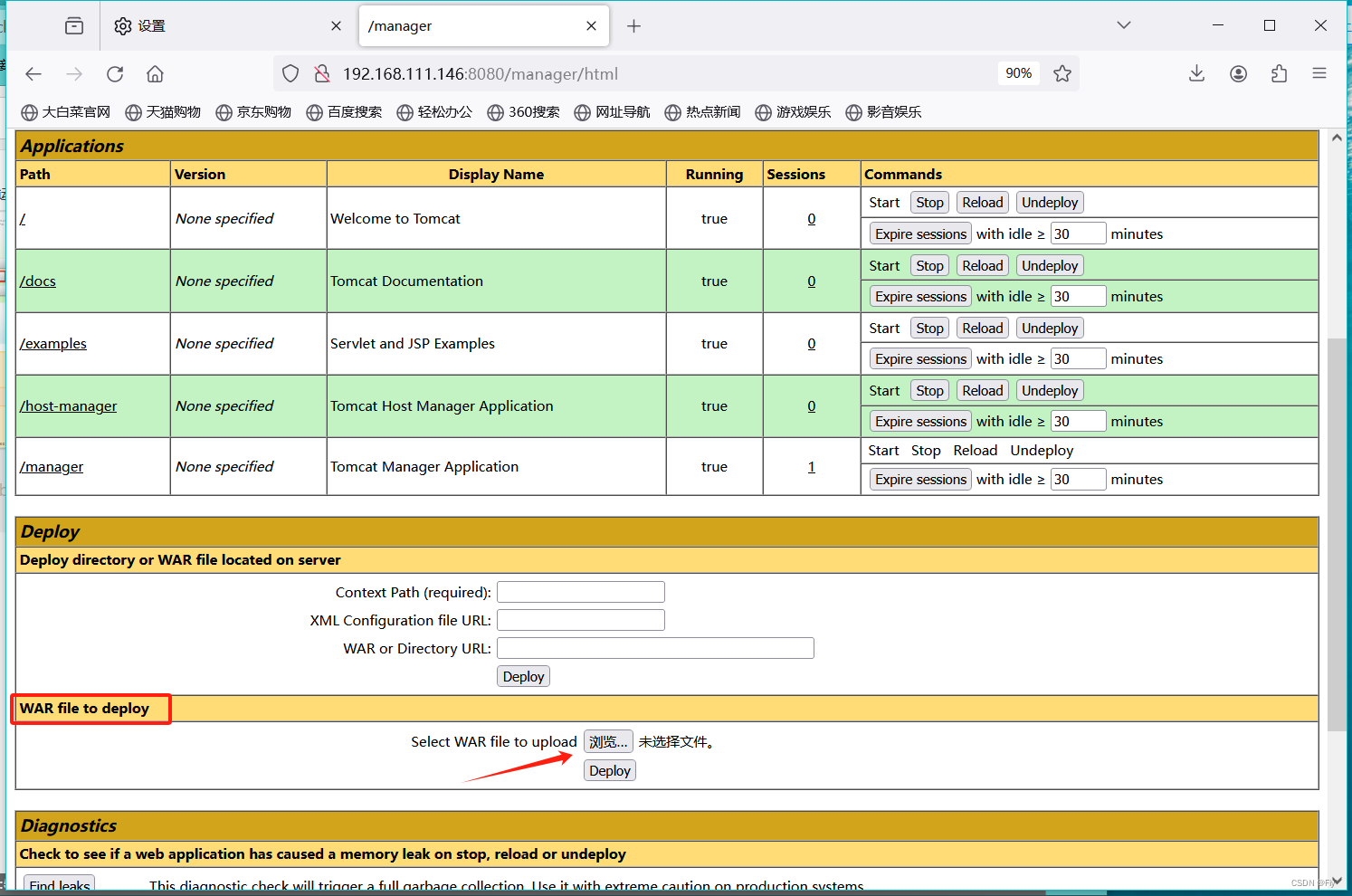1352x896 pixels.
Task: Click Deploy under WAR or Directory URL
Action: (523, 677)
